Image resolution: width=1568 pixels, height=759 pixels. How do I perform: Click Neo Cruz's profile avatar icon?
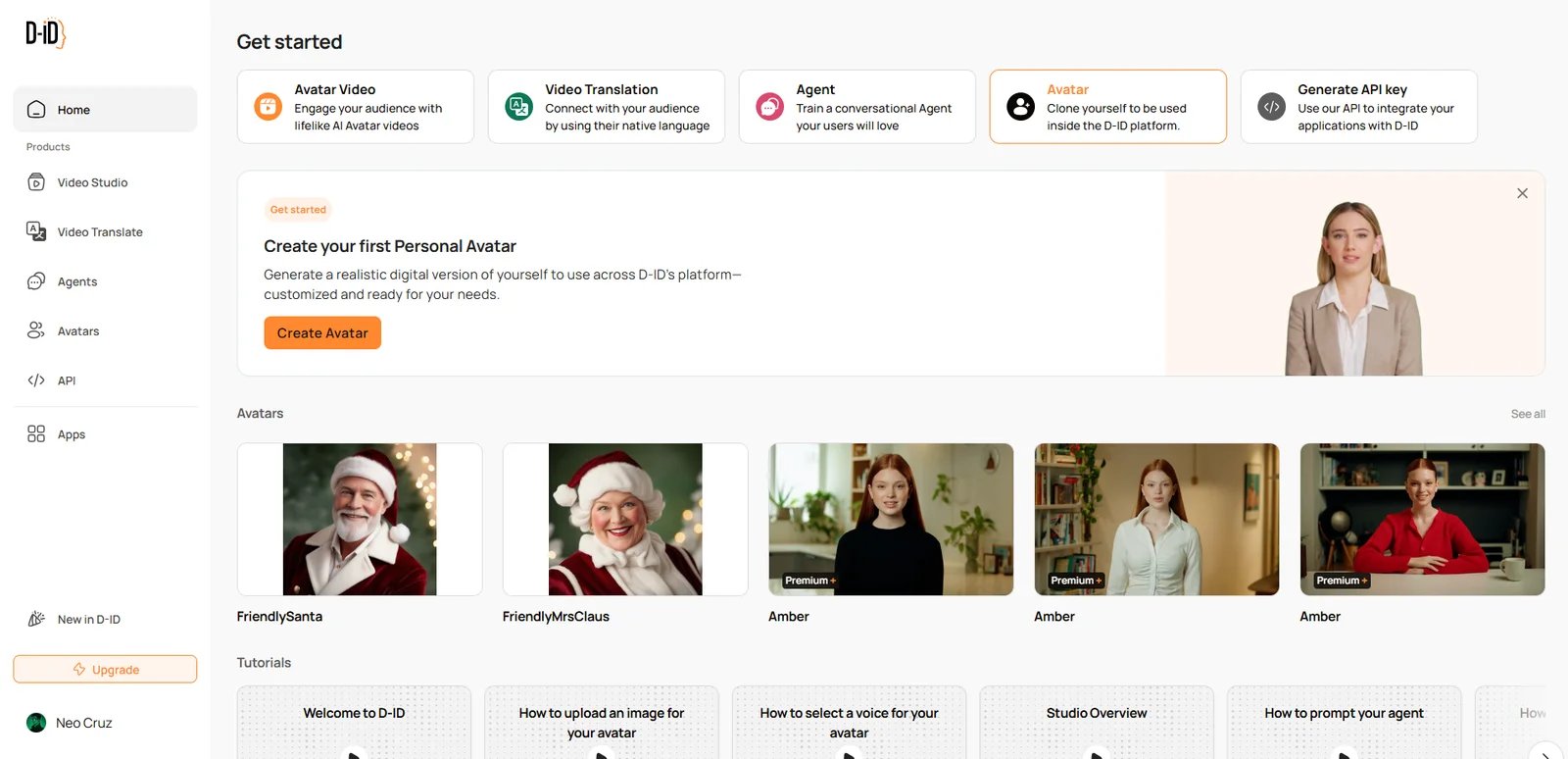tap(36, 723)
